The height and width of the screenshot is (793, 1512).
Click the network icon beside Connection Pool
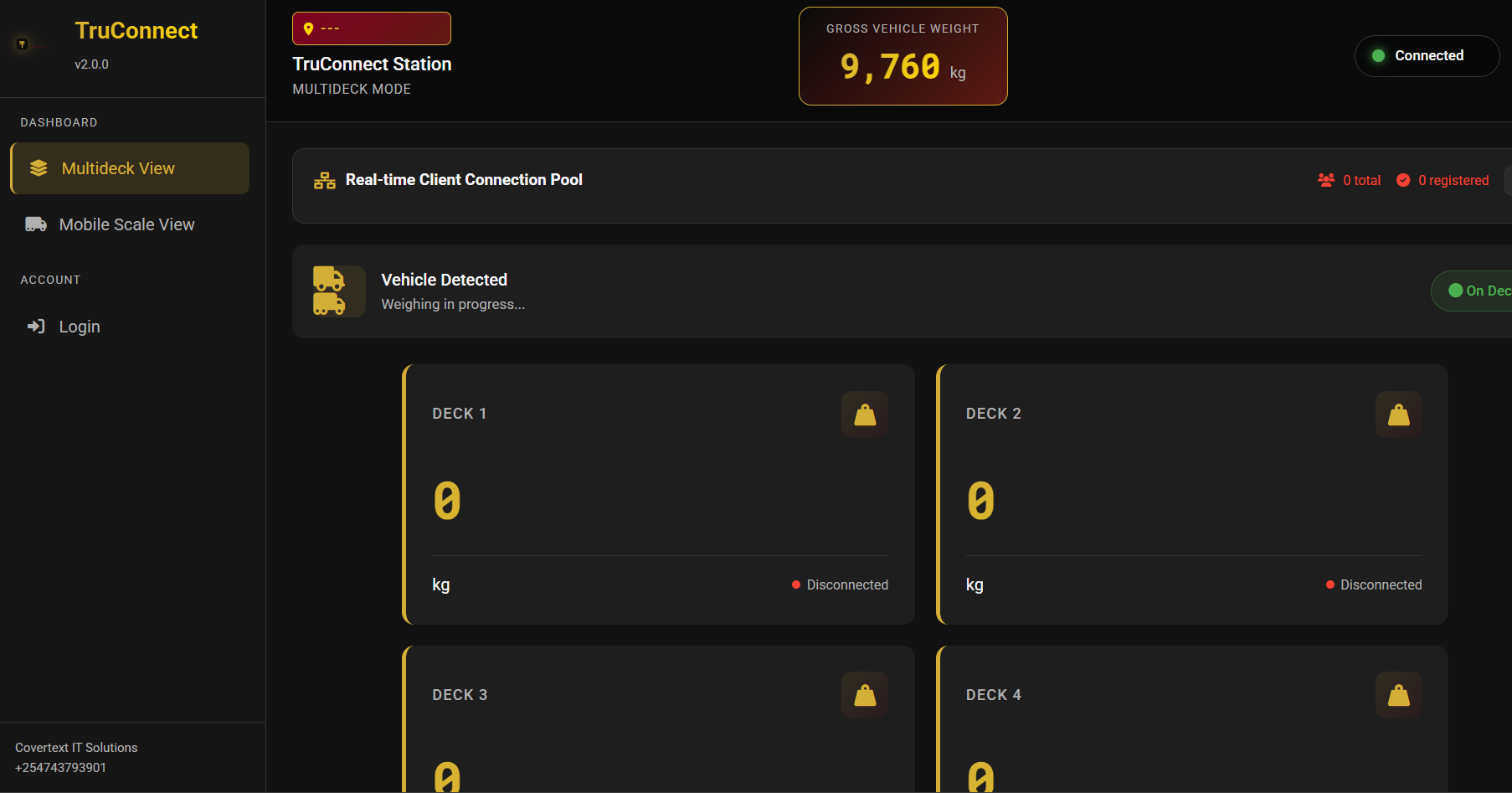tap(324, 180)
